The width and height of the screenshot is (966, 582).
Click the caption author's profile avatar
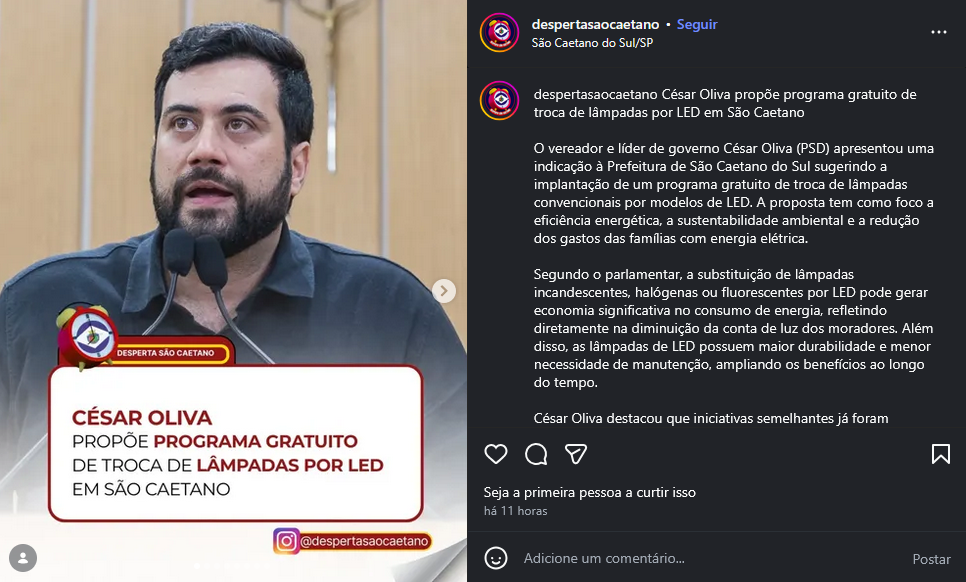click(x=500, y=100)
